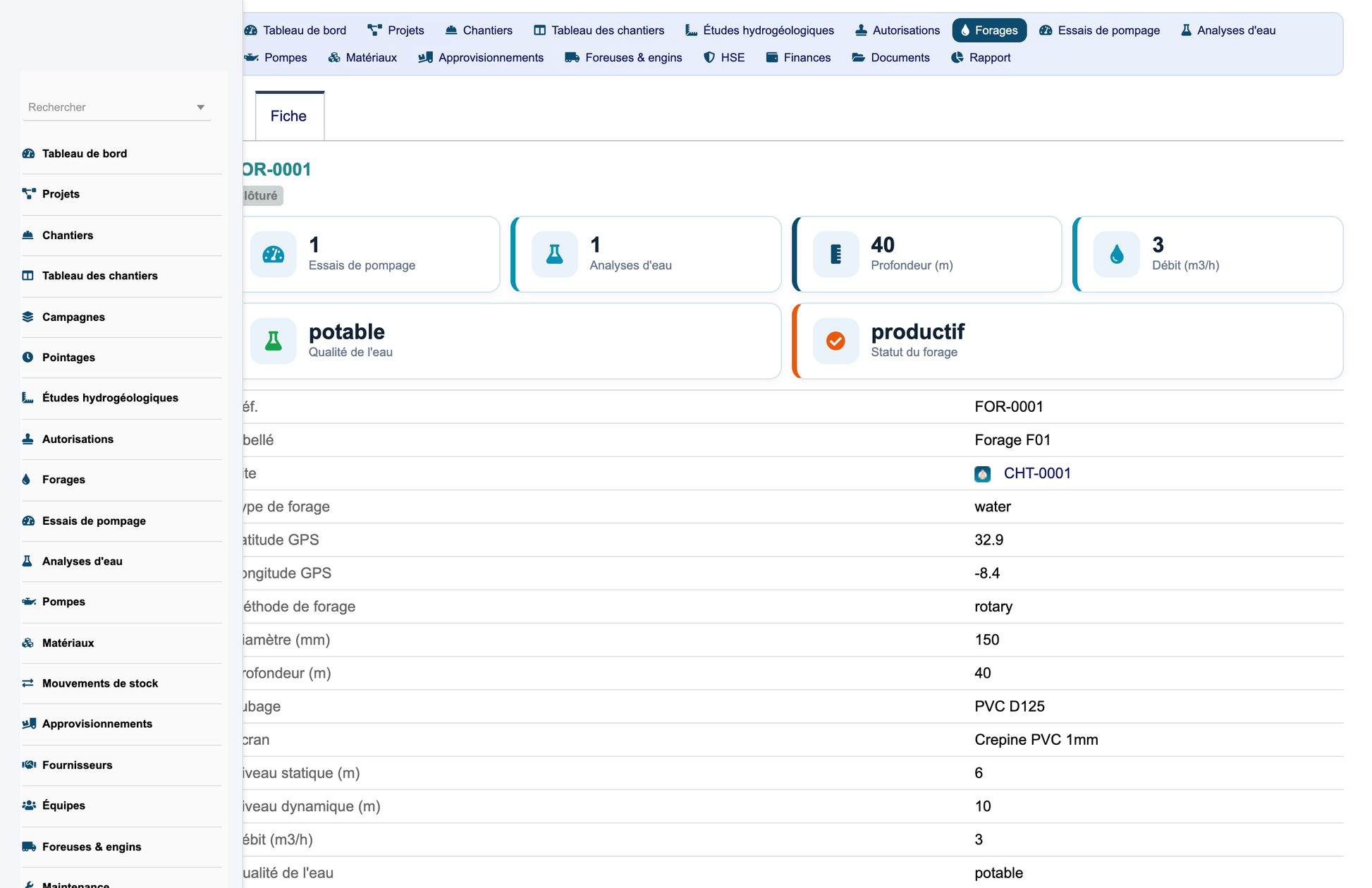Follow the CHT-0001 site link
The image size is (1372, 888).
click(x=1037, y=473)
